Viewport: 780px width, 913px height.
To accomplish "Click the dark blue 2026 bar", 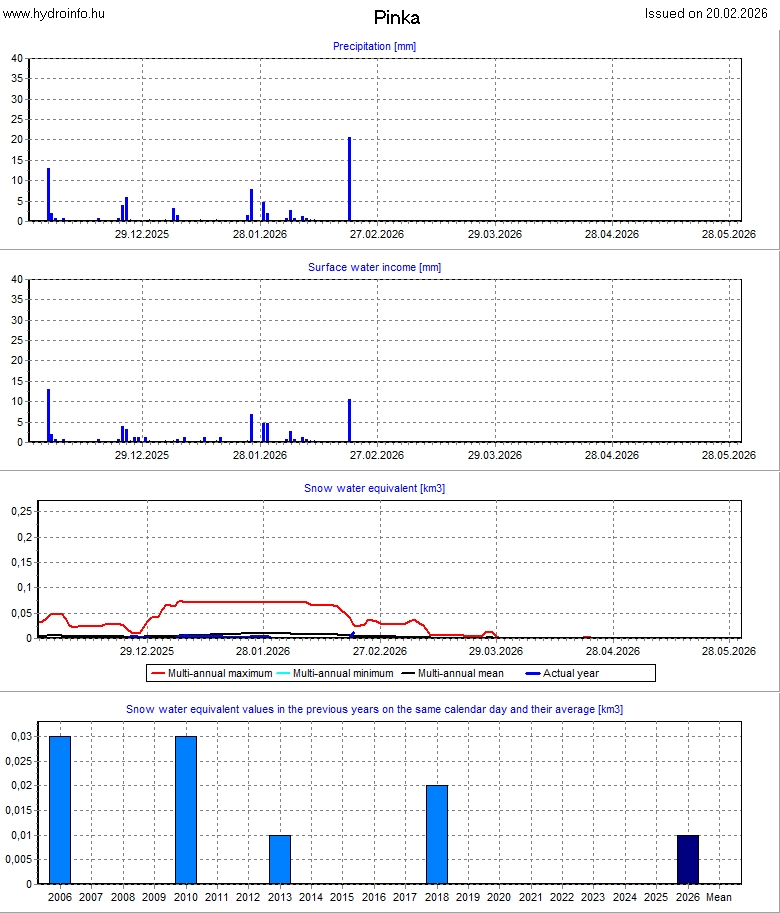I will click(688, 859).
